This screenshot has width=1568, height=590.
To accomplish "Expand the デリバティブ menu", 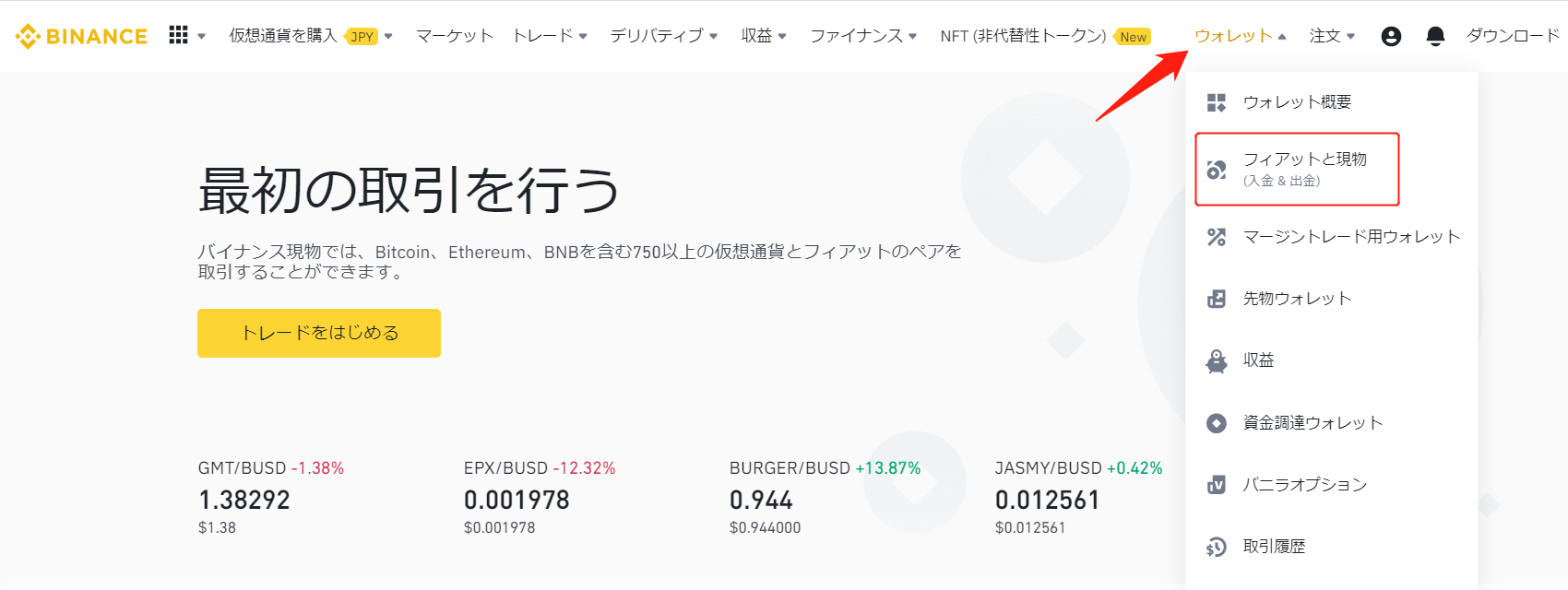I will click(663, 36).
